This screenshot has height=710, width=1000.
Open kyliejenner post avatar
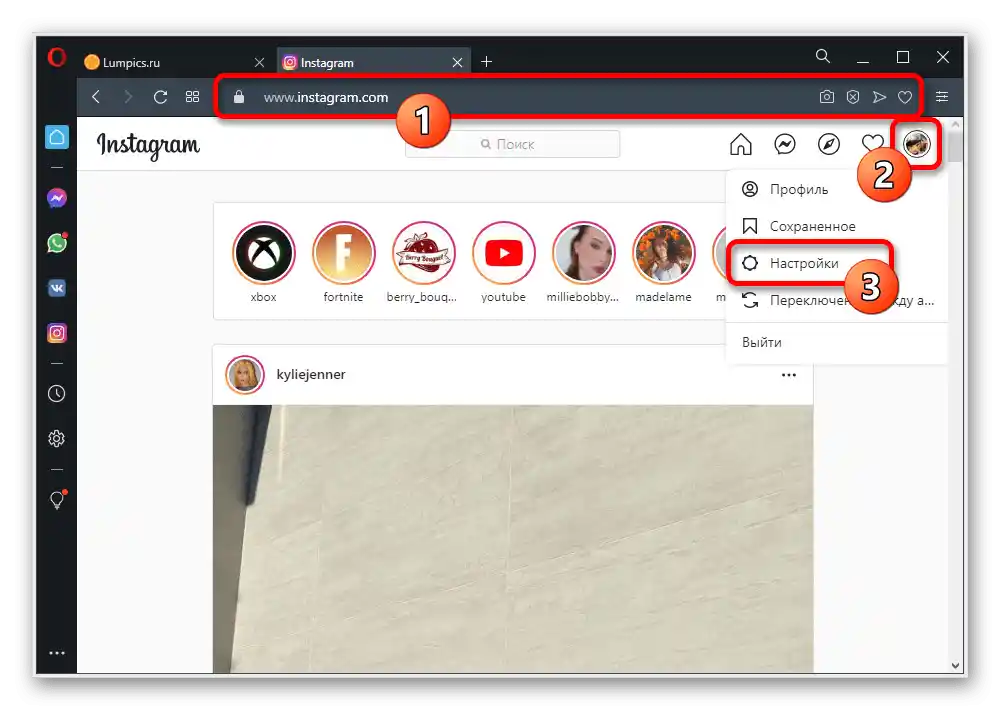[x=245, y=375]
